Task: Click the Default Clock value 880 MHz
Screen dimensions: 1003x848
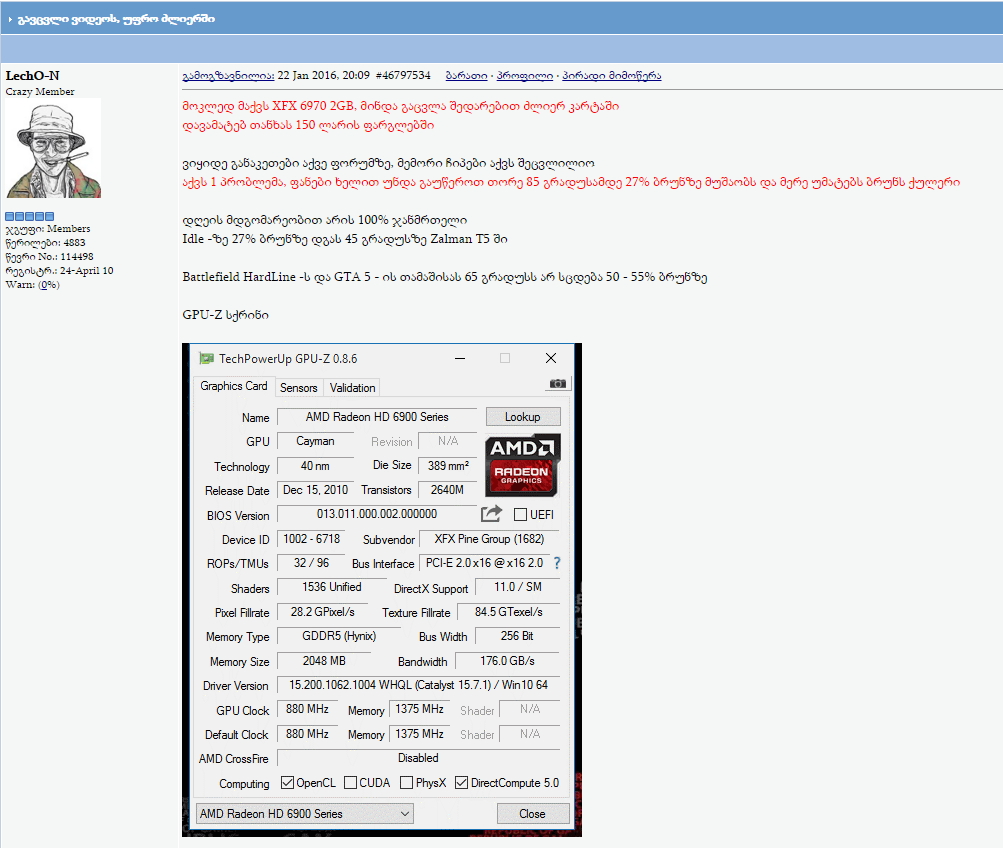Action: point(307,734)
